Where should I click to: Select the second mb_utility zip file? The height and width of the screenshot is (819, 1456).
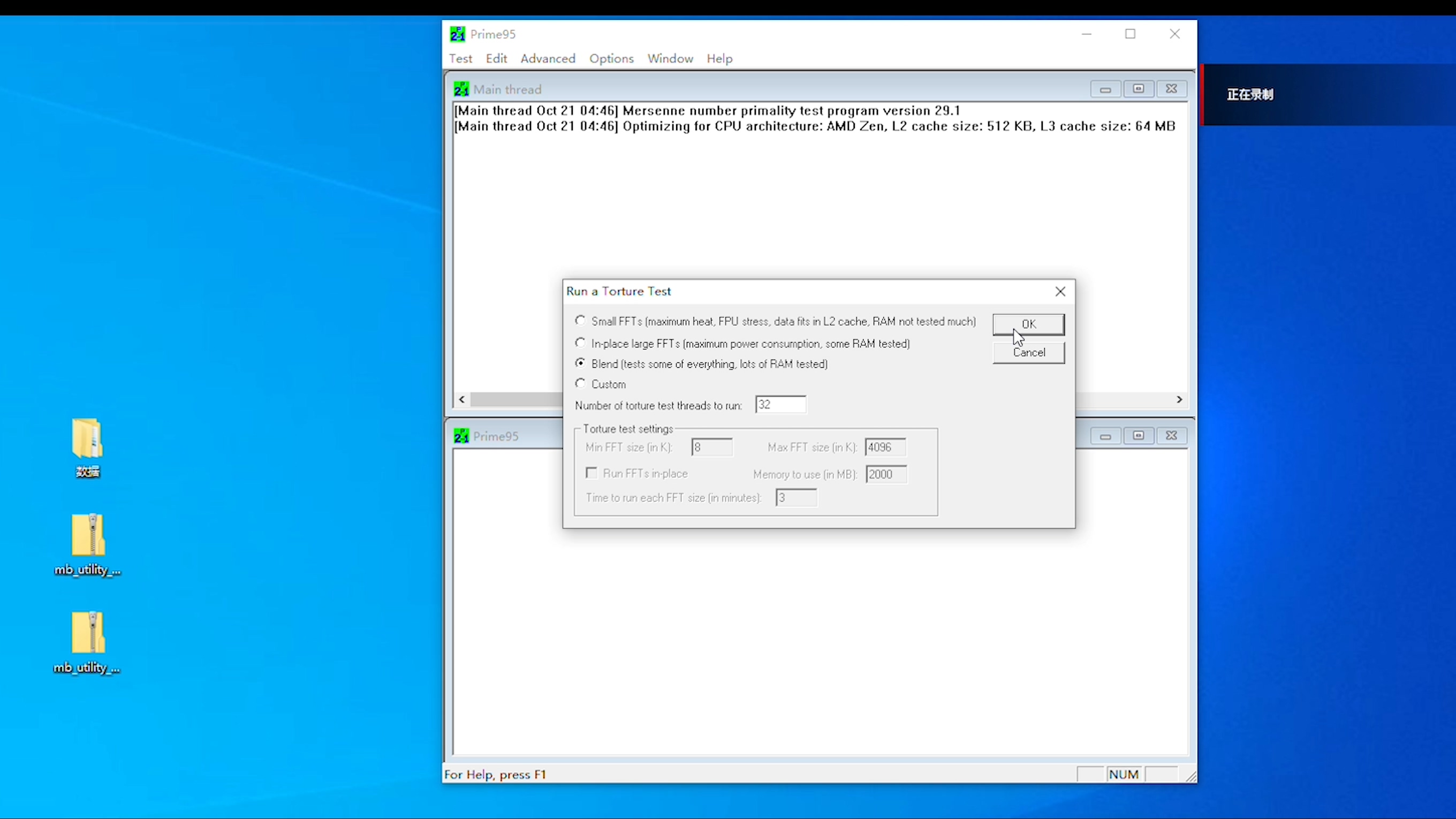tap(88, 633)
